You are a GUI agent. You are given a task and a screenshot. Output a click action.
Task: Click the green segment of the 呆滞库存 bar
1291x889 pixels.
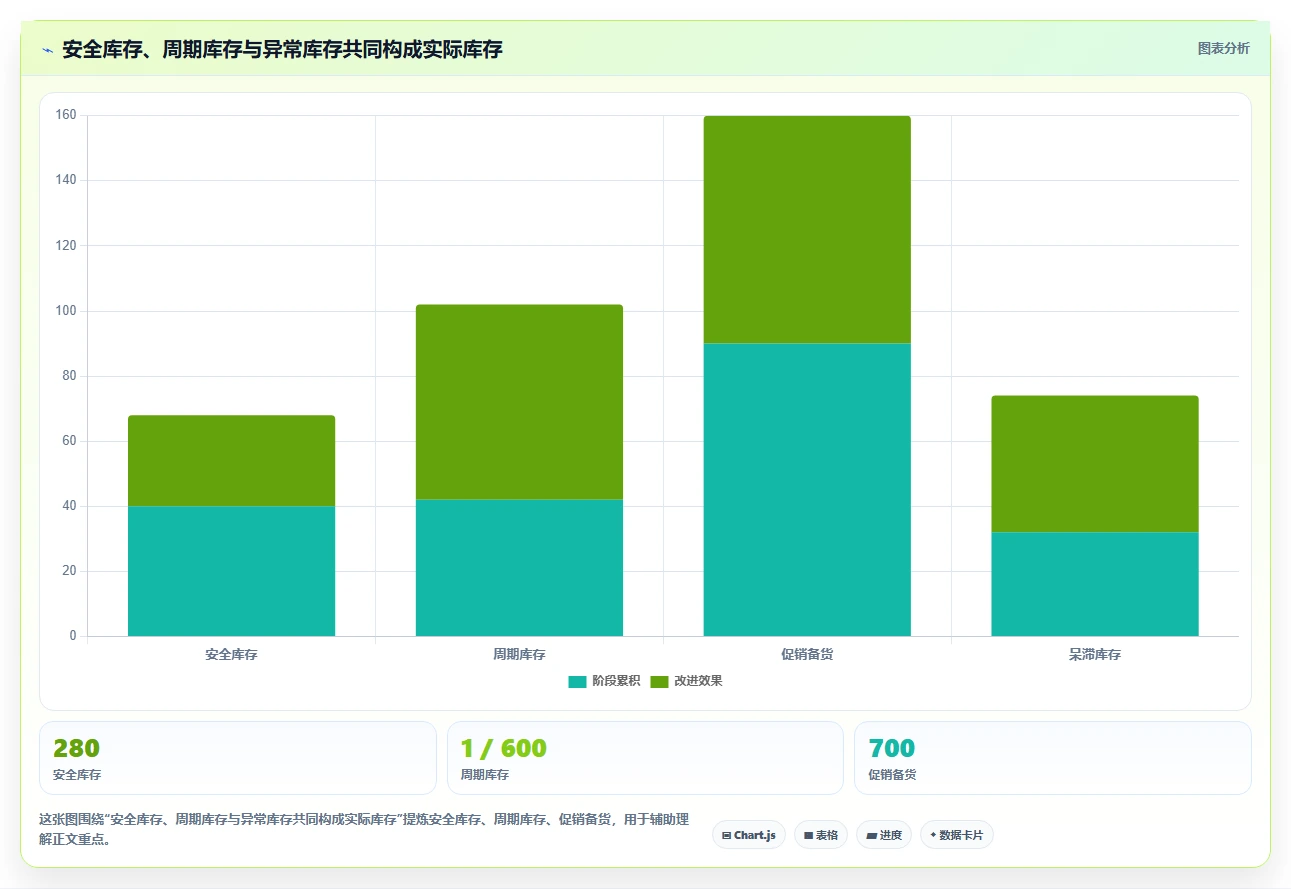[x=1095, y=464]
